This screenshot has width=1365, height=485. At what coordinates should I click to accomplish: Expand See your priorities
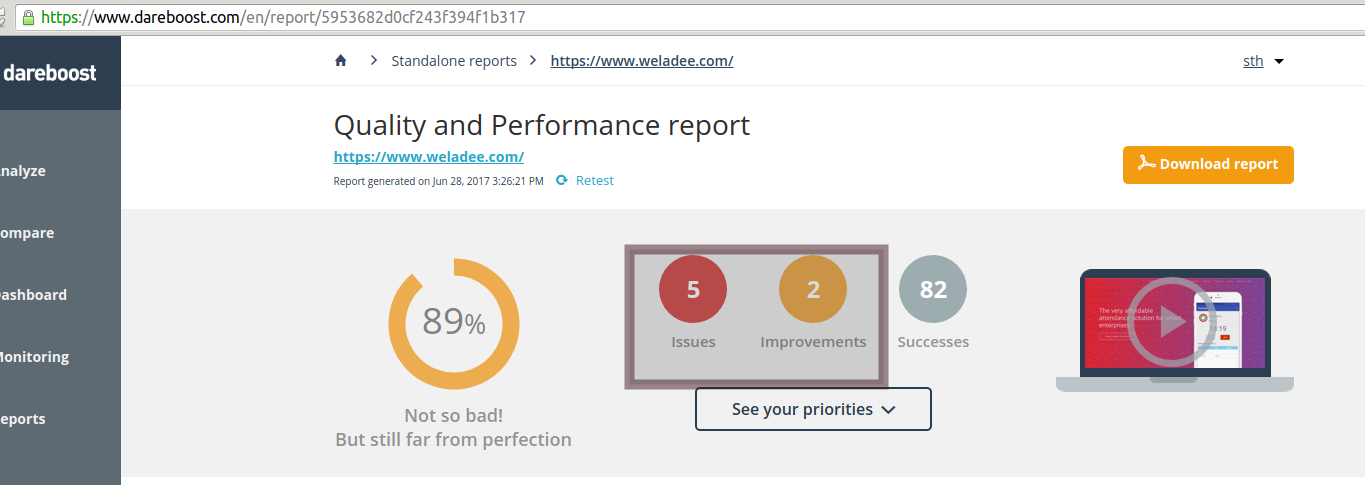point(813,409)
